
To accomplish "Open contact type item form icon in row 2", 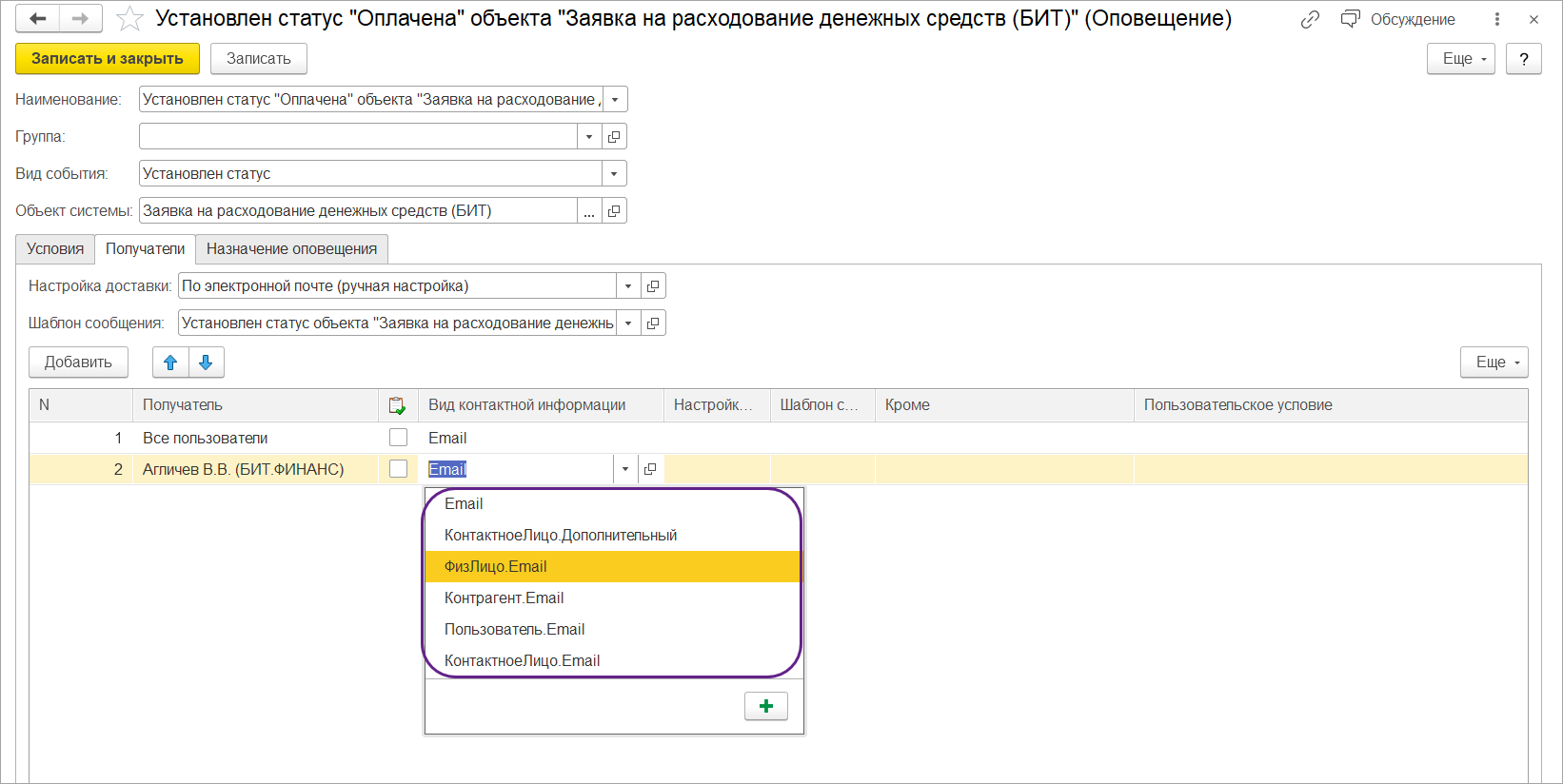I will [650, 469].
